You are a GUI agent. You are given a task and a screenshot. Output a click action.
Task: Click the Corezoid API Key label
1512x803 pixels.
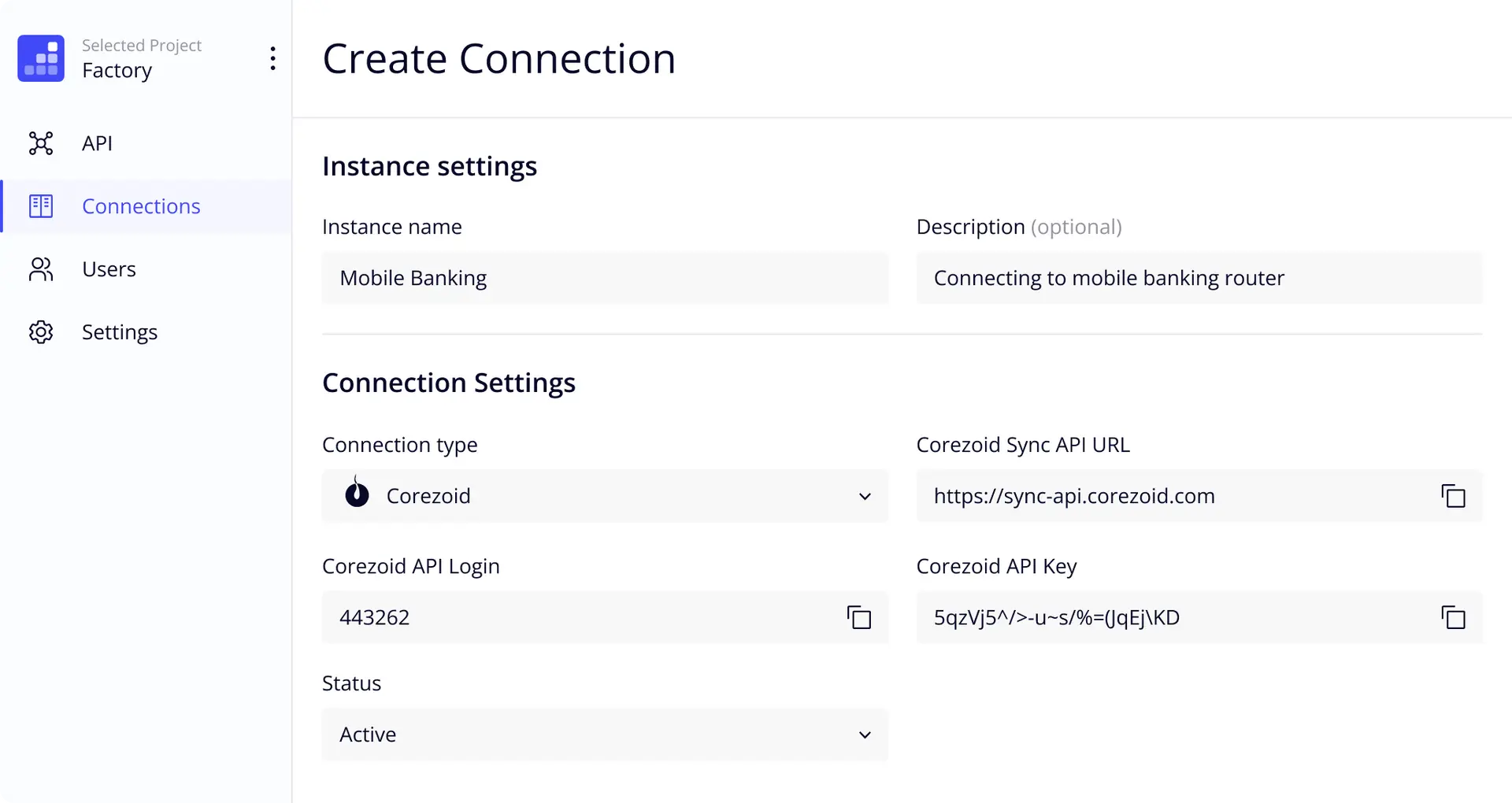click(996, 567)
